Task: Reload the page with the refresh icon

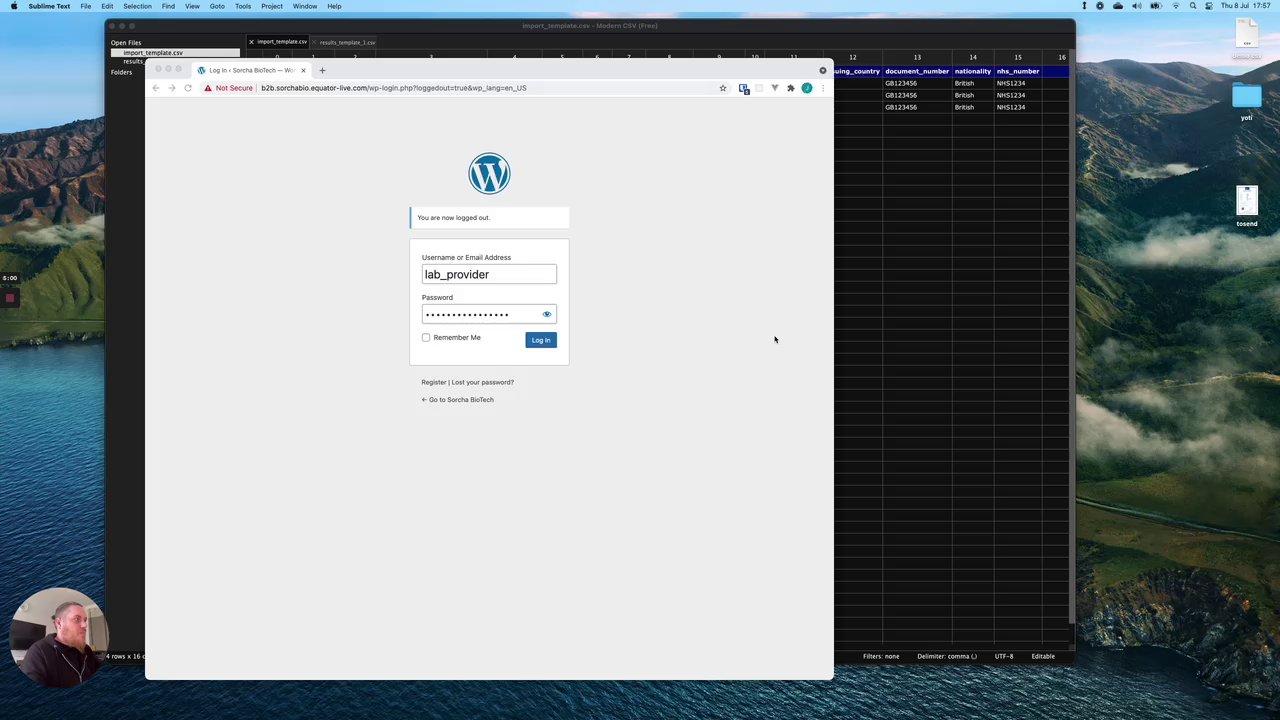Action: tap(187, 88)
